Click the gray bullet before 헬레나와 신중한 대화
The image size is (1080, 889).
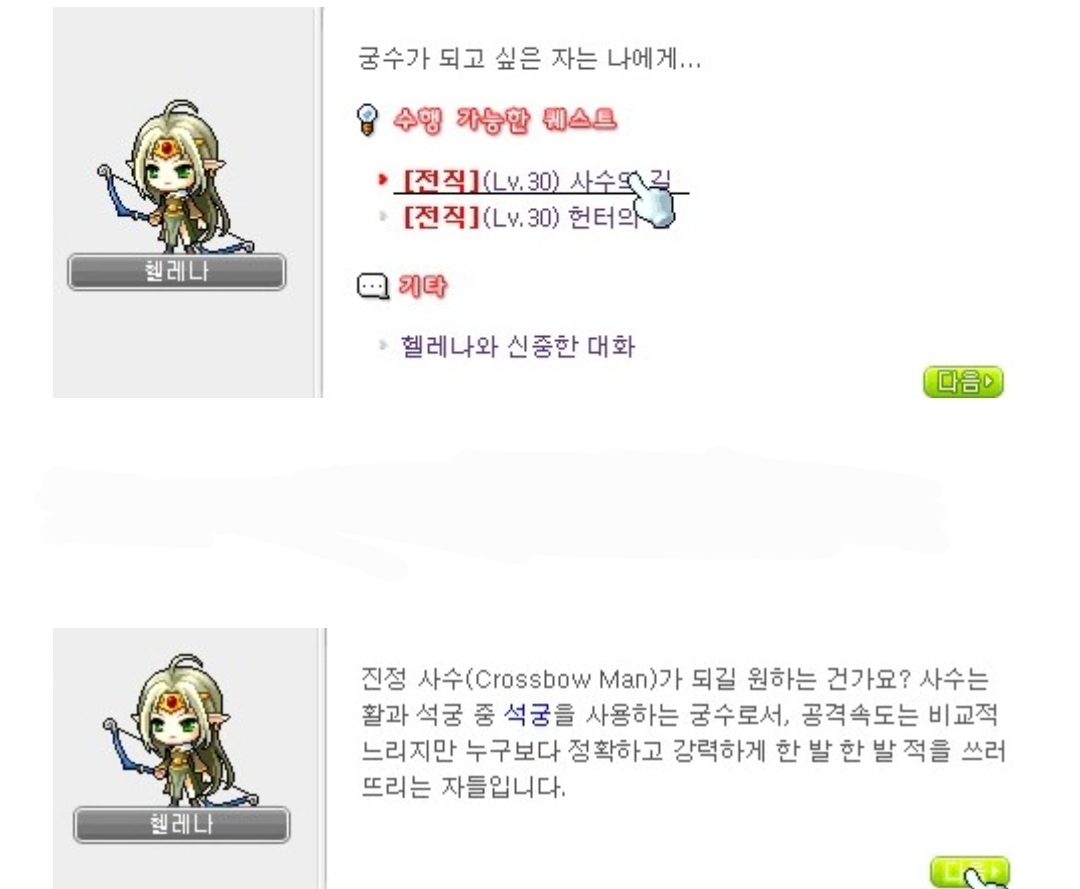[383, 344]
